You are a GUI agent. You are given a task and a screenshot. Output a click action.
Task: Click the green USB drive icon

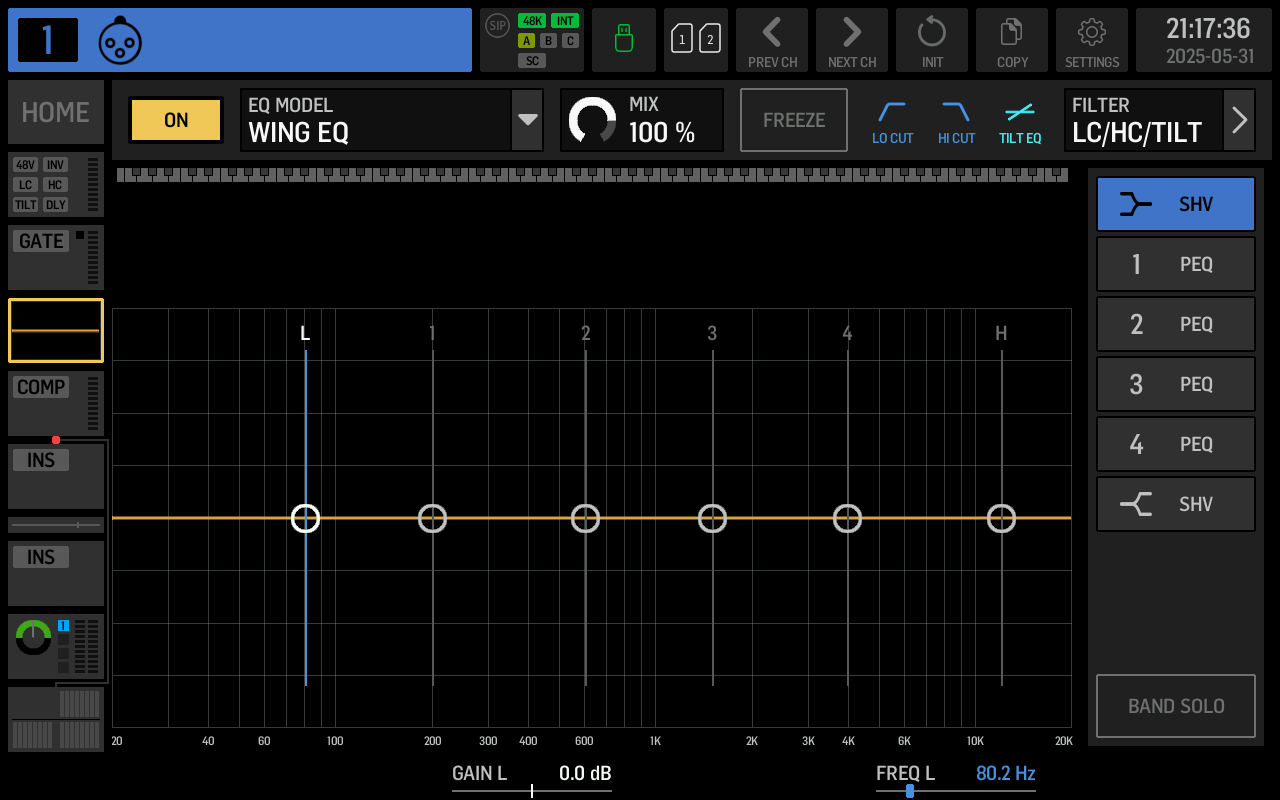coord(623,40)
